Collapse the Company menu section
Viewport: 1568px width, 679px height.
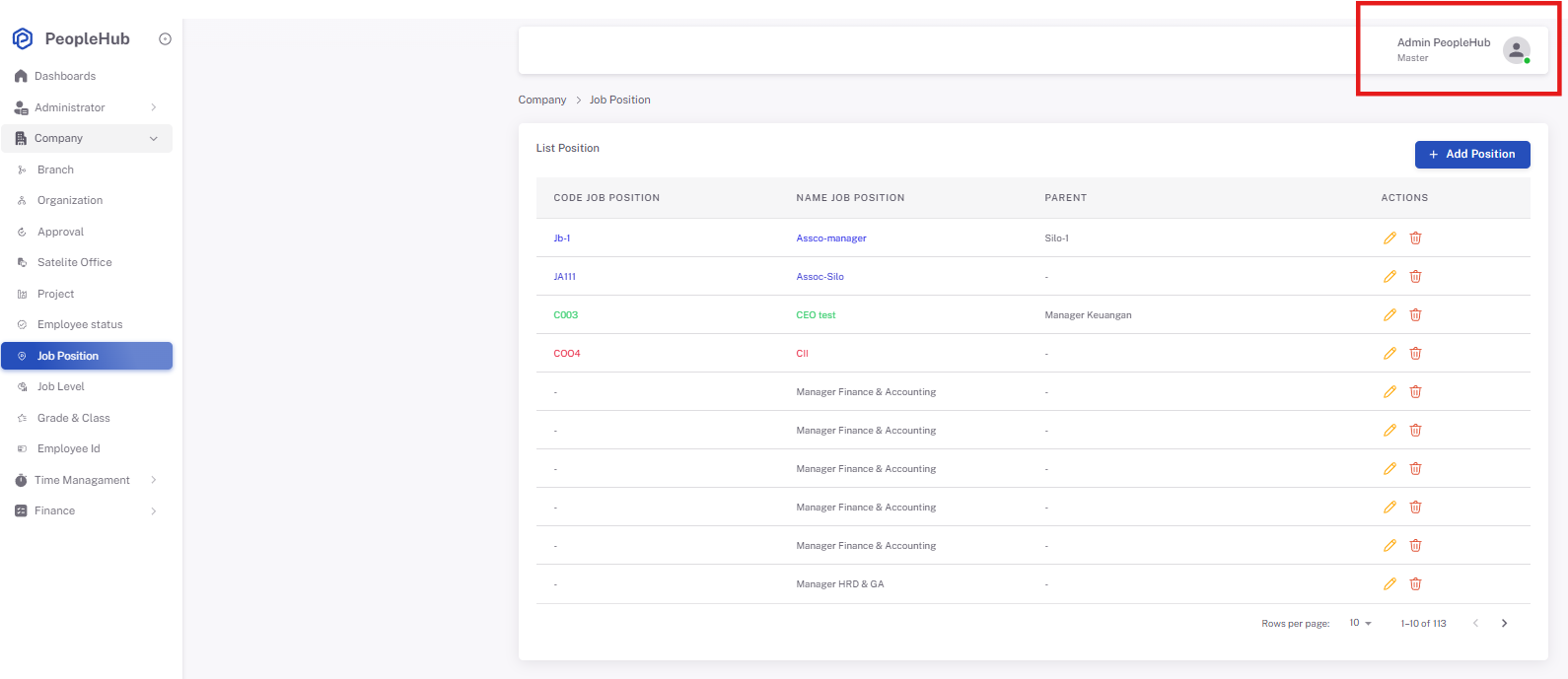point(86,138)
